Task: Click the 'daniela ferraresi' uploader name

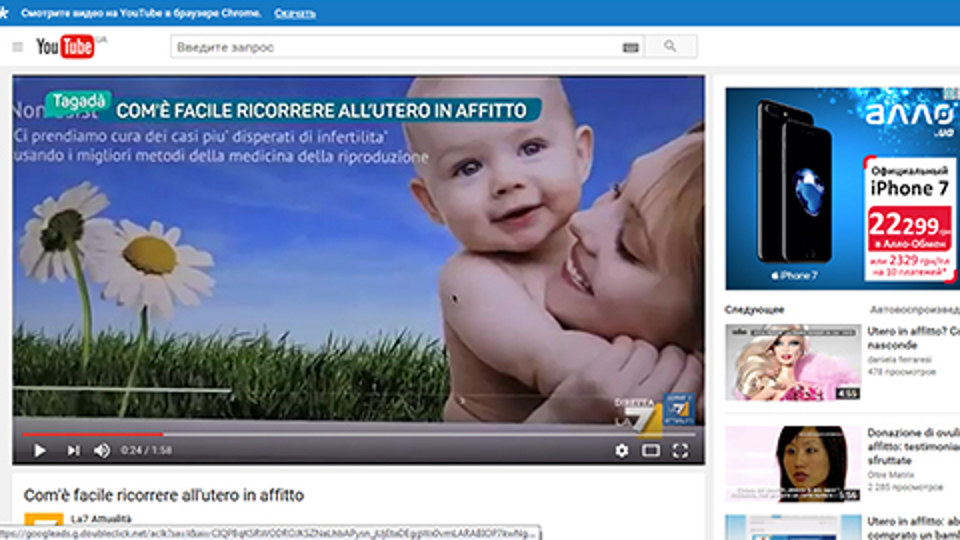Action: pyautogui.click(x=899, y=359)
